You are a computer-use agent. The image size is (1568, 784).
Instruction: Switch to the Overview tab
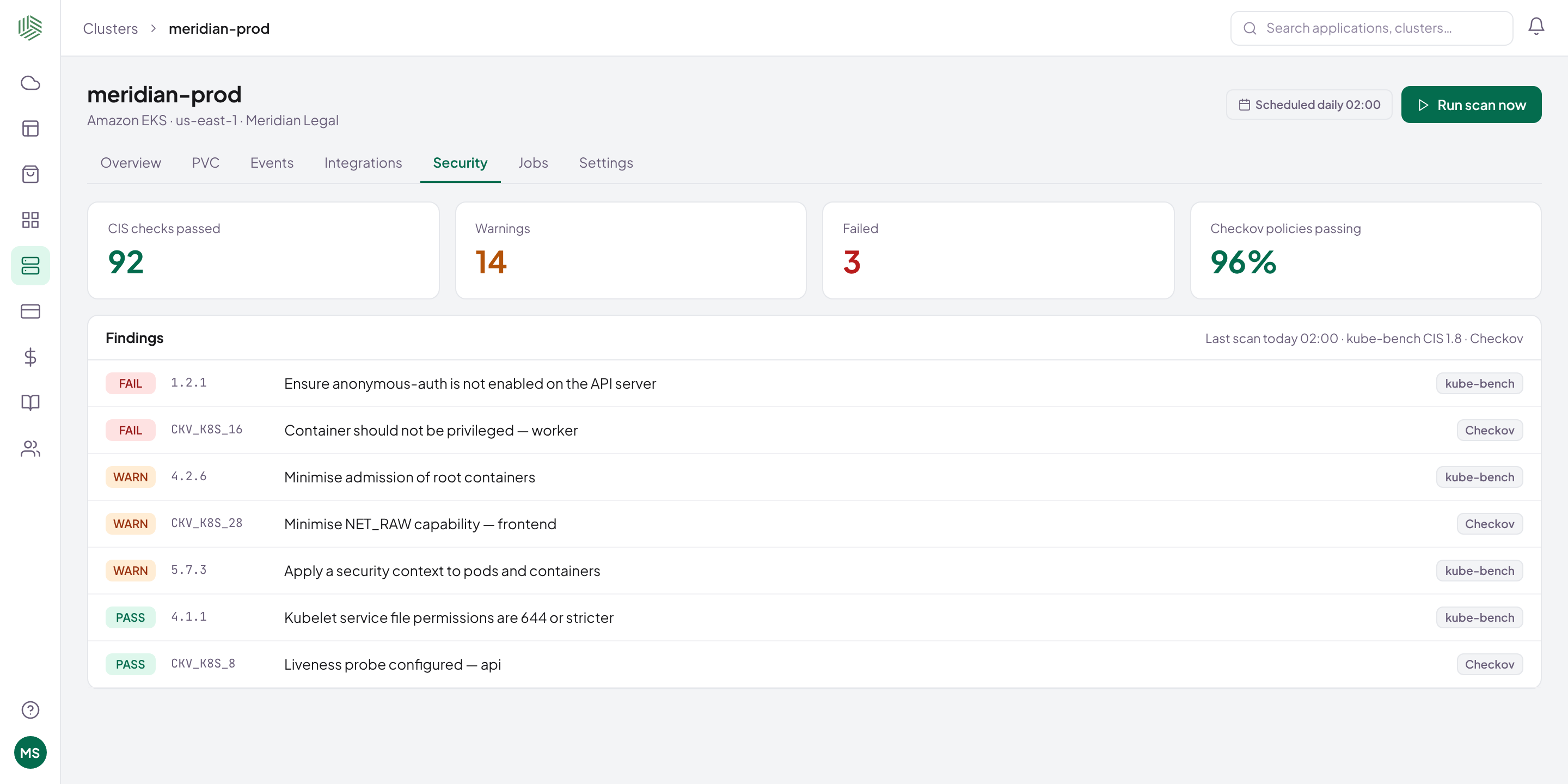click(x=130, y=163)
